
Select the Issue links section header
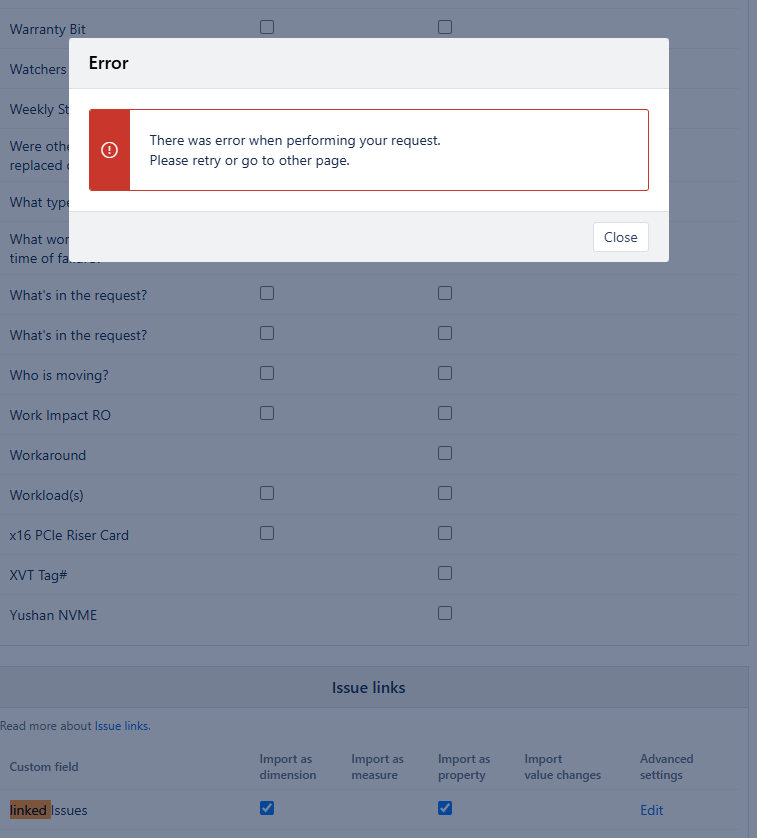(x=368, y=687)
